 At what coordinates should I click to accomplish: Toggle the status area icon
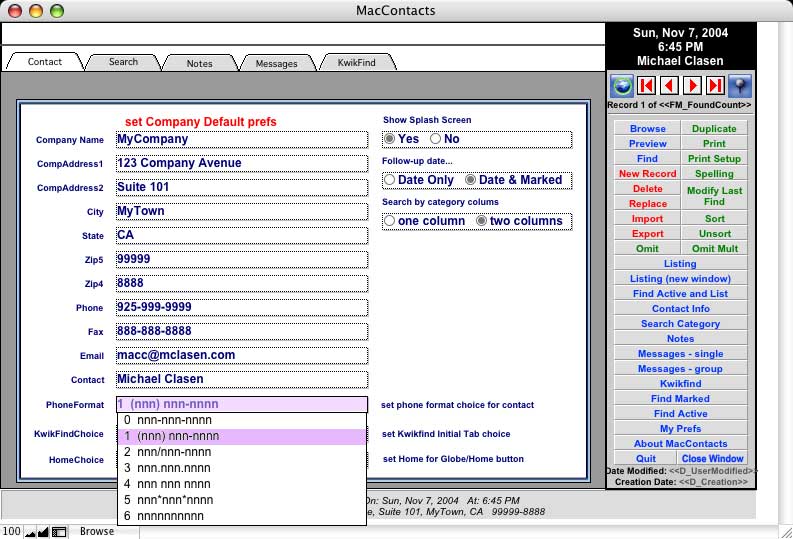point(59,531)
